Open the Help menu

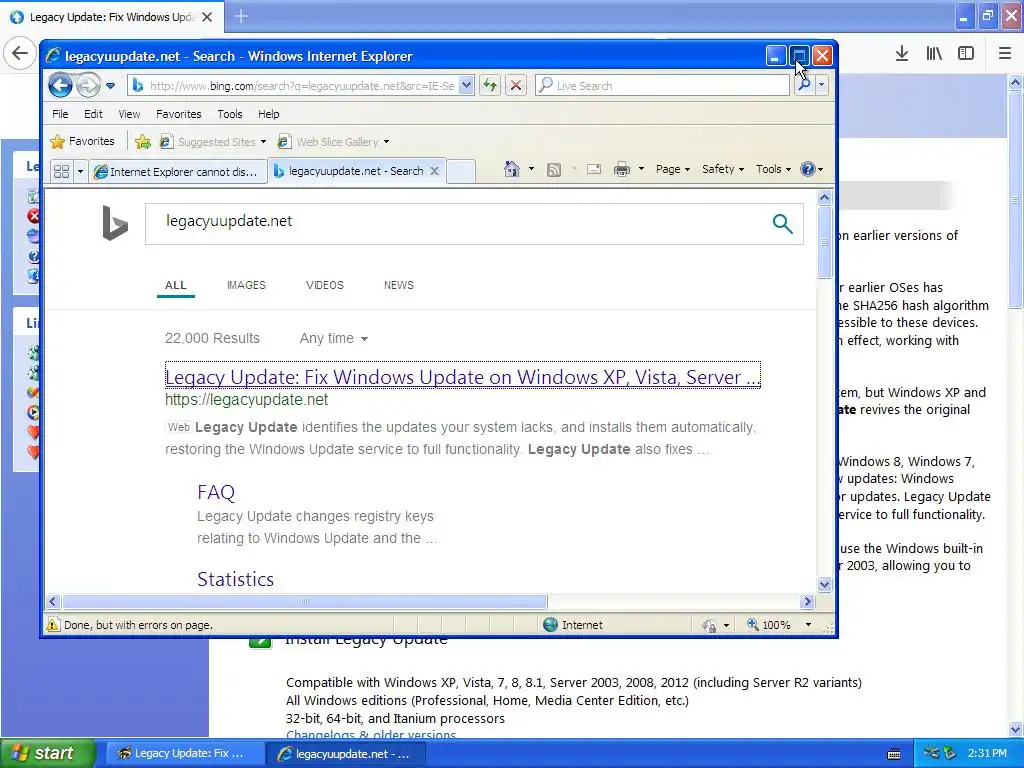[x=268, y=114]
